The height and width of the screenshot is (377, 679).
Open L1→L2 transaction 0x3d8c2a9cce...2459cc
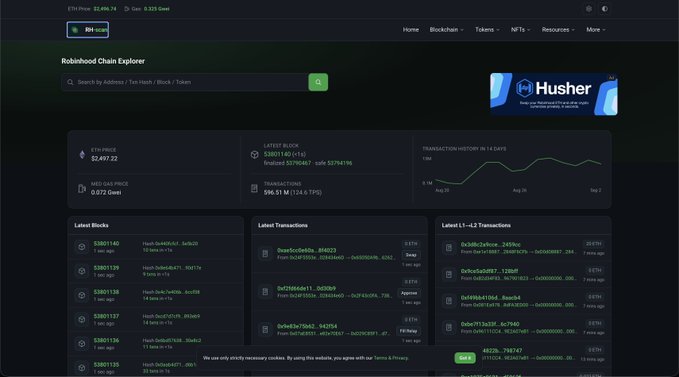pos(491,245)
